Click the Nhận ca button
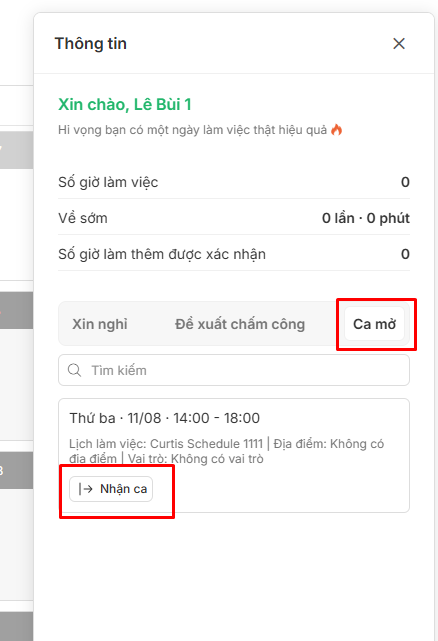 [111, 489]
